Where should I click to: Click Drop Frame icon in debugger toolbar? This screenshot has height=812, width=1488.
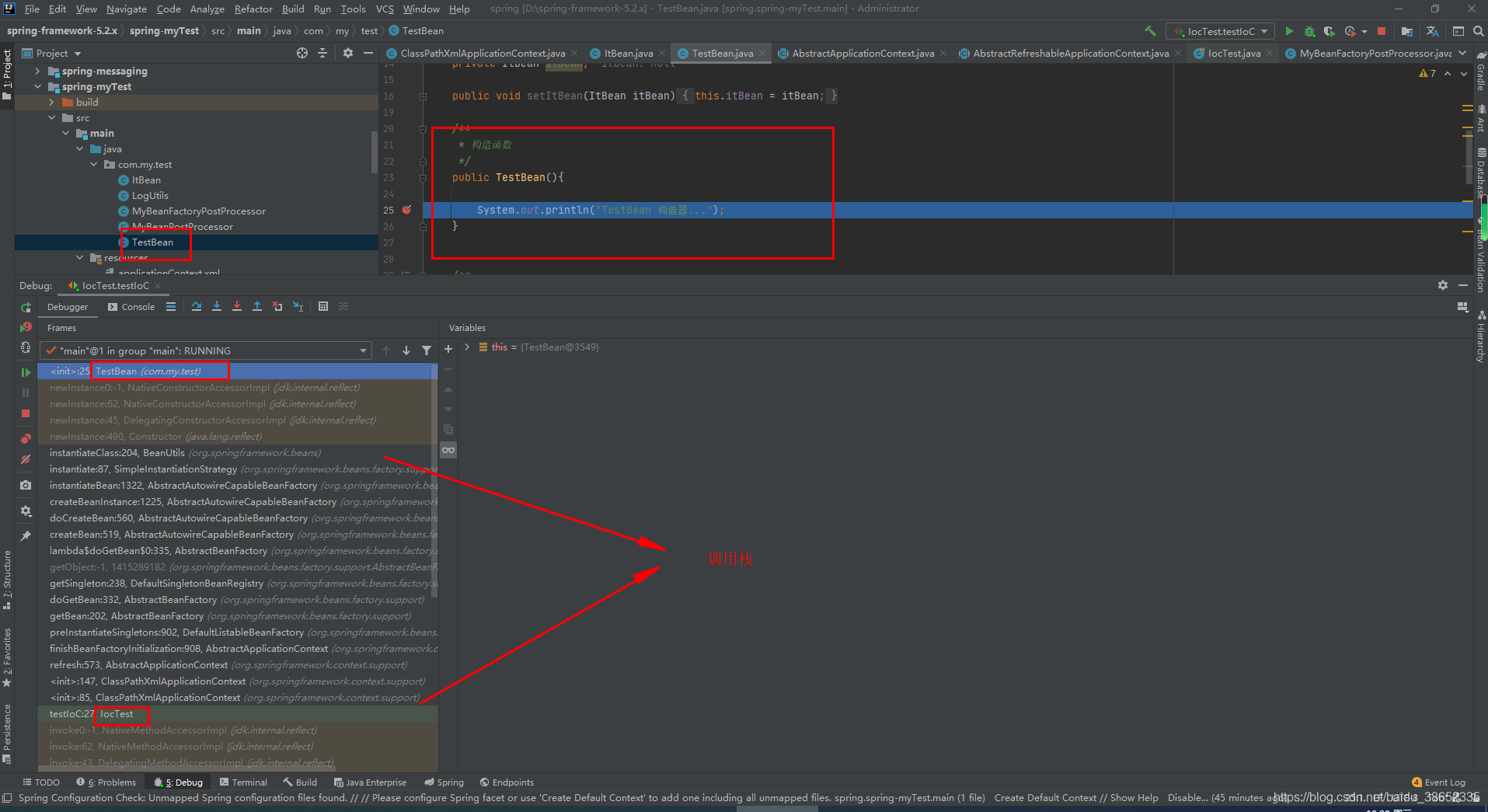tap(277, 306)
